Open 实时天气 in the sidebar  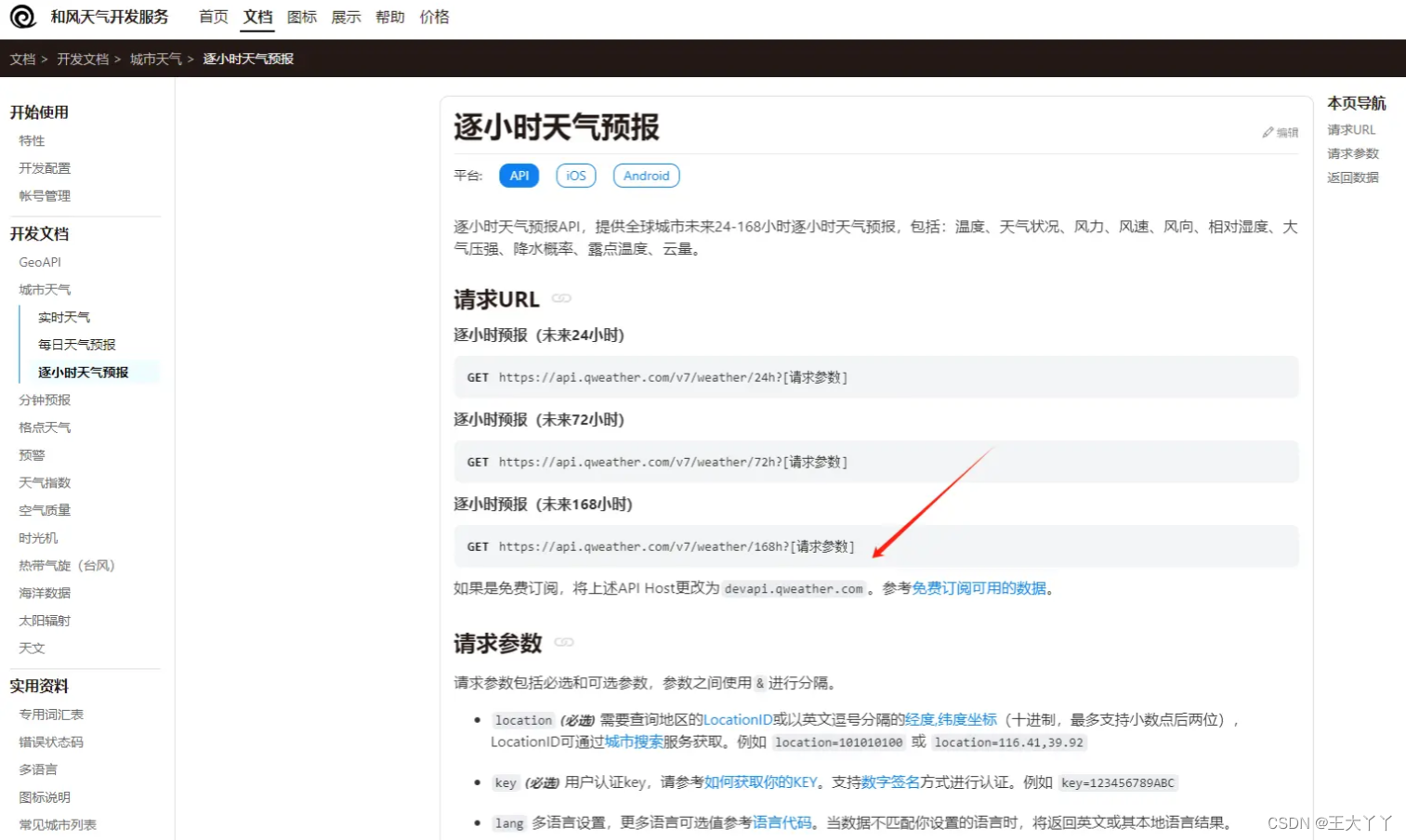click(x=64, y=317)
